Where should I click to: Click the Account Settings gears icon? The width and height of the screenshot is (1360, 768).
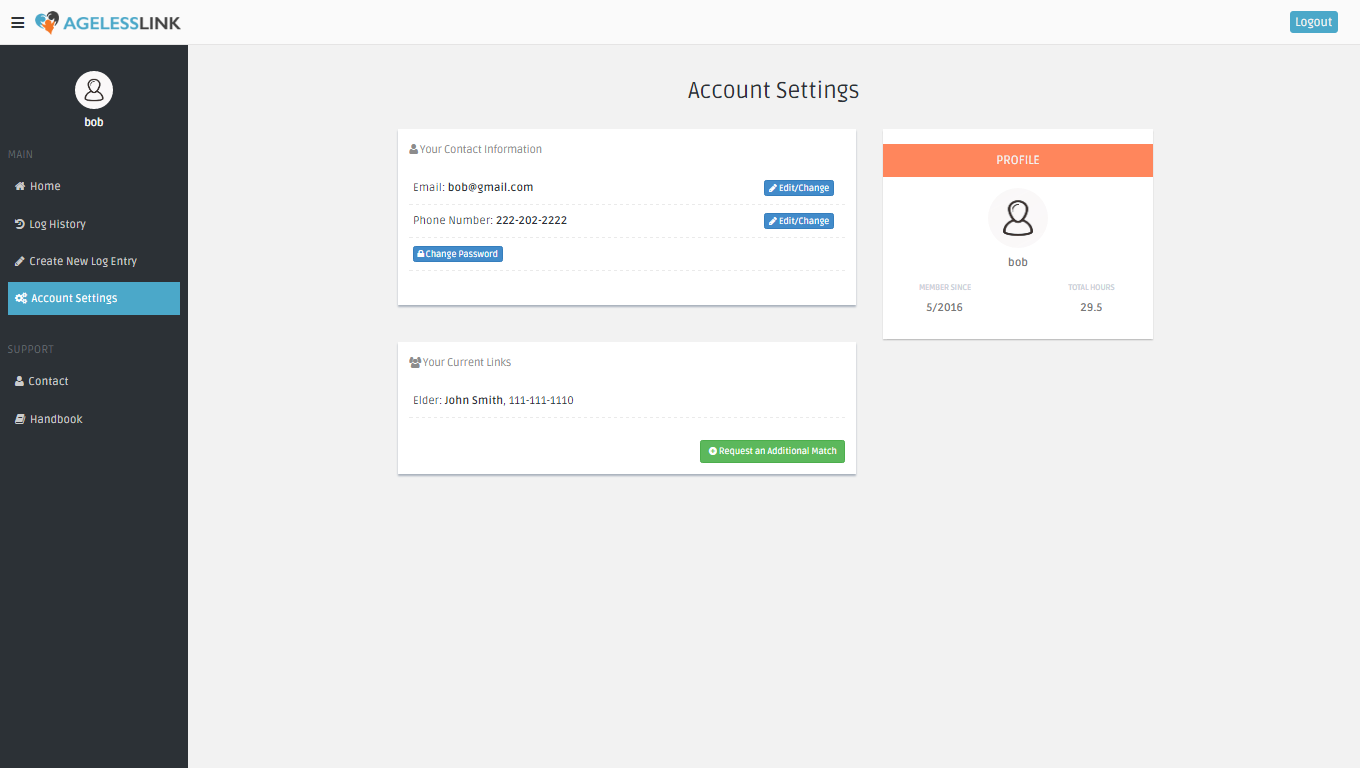click(x=21, y=298)
